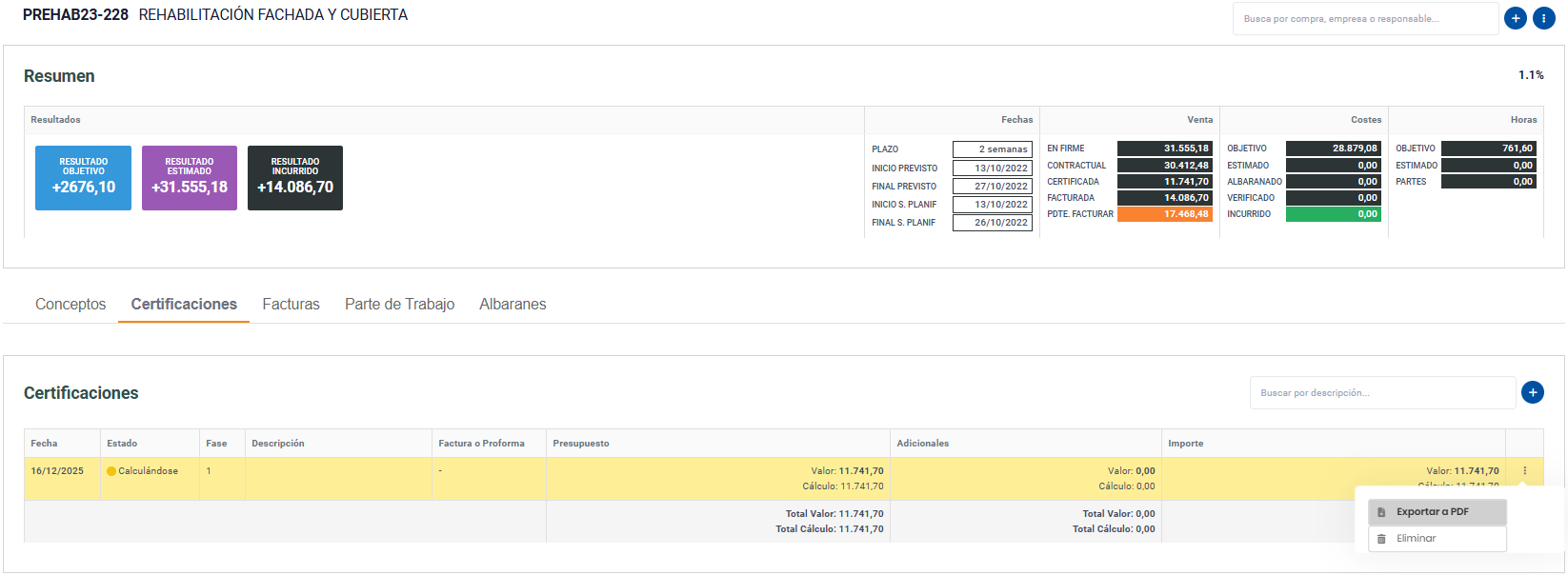
Task: Click the blue Resultado Objetivo tile
Action: pyautogui.click(x=84, y=178)
